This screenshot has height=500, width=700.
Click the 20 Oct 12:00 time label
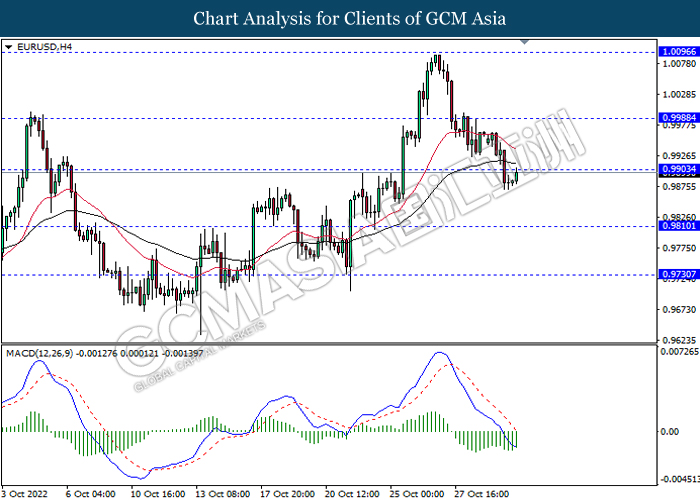tap(352, 494)
